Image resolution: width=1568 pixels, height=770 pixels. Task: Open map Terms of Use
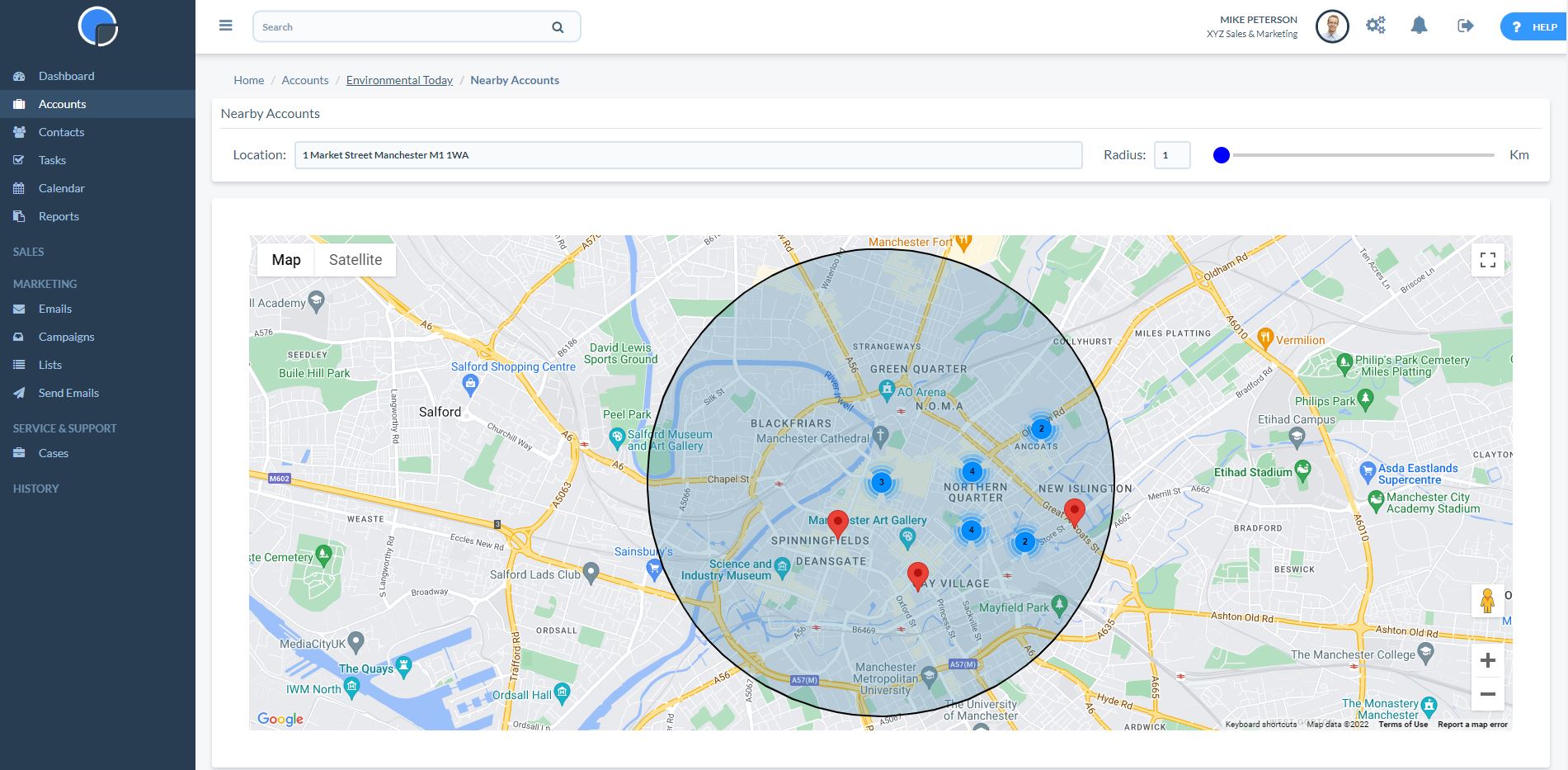point(1403,725)
